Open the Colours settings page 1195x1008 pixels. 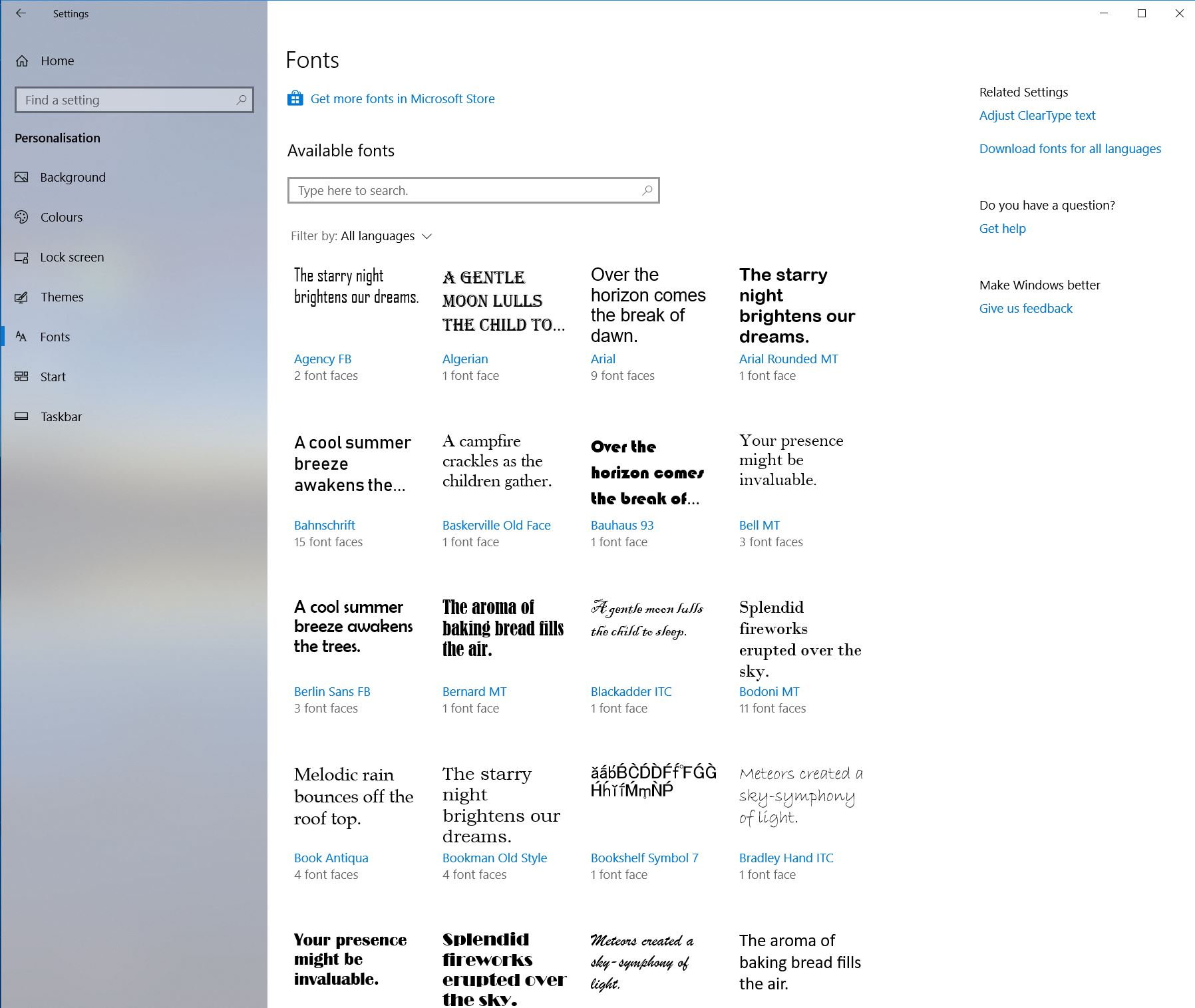tap(61, 217)
